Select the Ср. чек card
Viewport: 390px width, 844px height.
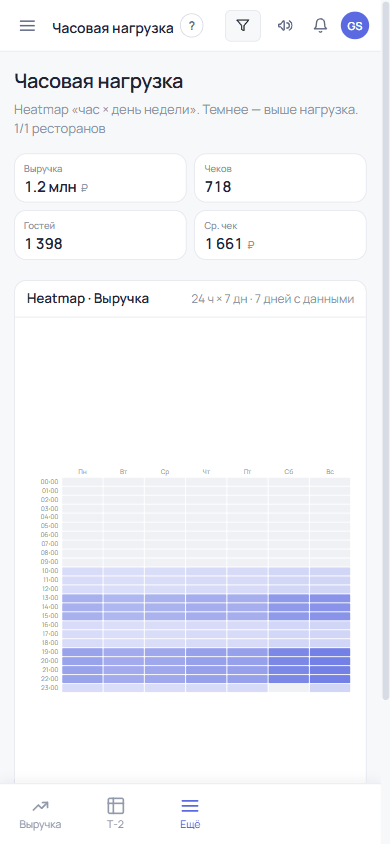280,235
